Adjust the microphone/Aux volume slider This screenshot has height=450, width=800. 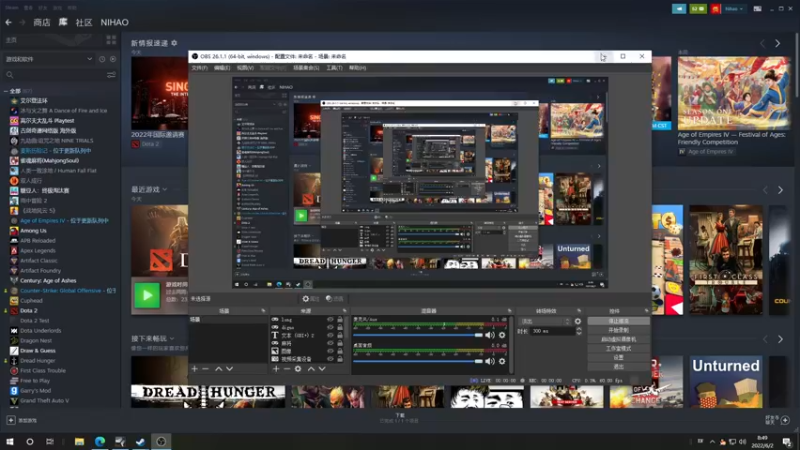coord(418,335)
